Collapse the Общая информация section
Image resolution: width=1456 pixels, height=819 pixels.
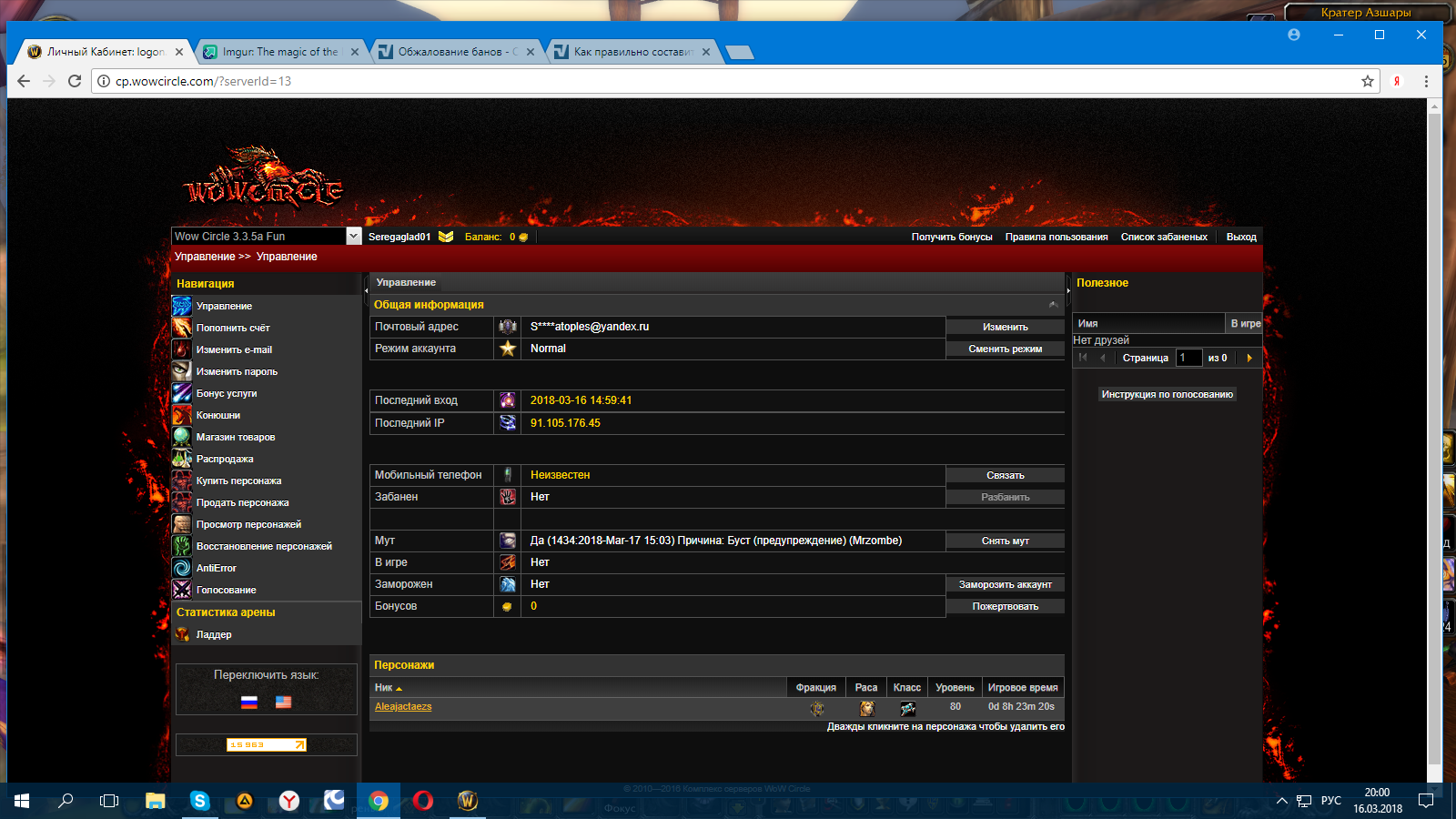1053,305
